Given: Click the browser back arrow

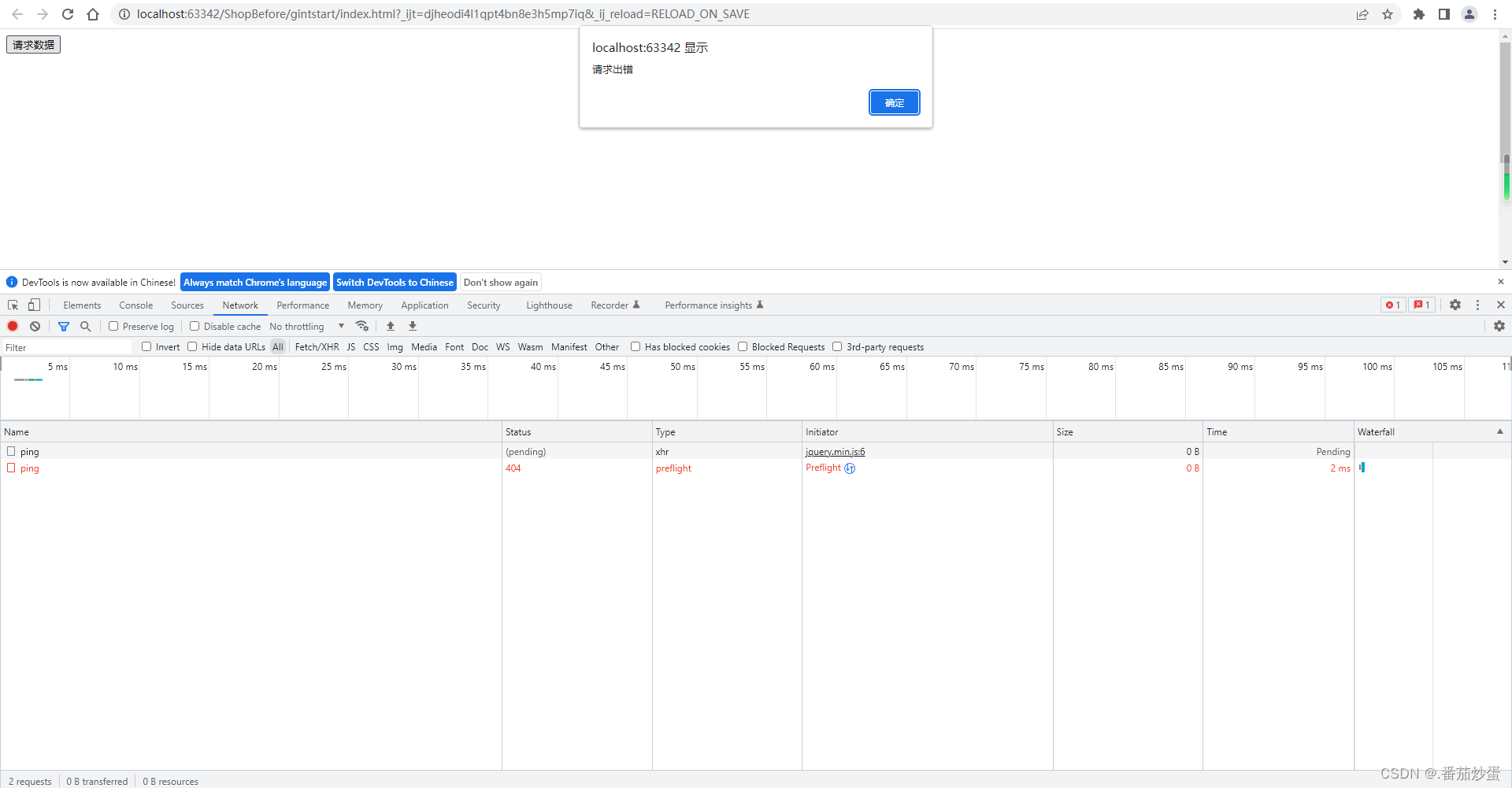Looking at the screenshot, I should pyautogui.click(x=17, y=14).
